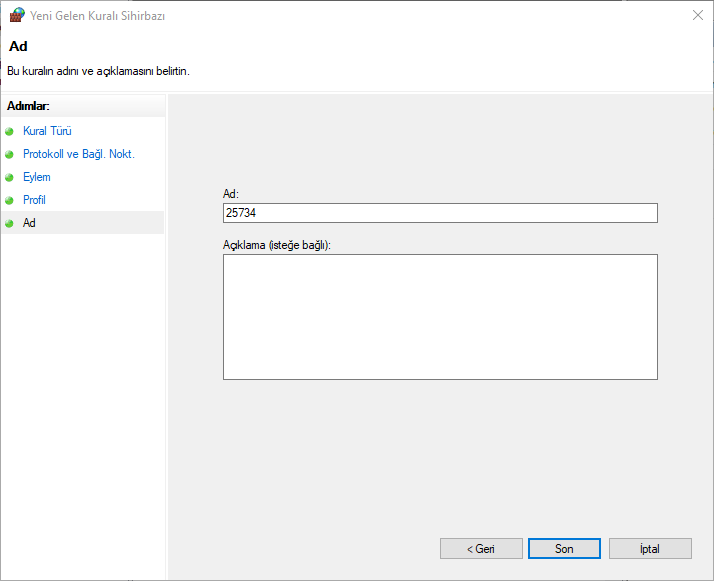Viewport: 714px width, 581px height.
Task: Click the green bullet beside Kural Türü
Action: [10, 131]
